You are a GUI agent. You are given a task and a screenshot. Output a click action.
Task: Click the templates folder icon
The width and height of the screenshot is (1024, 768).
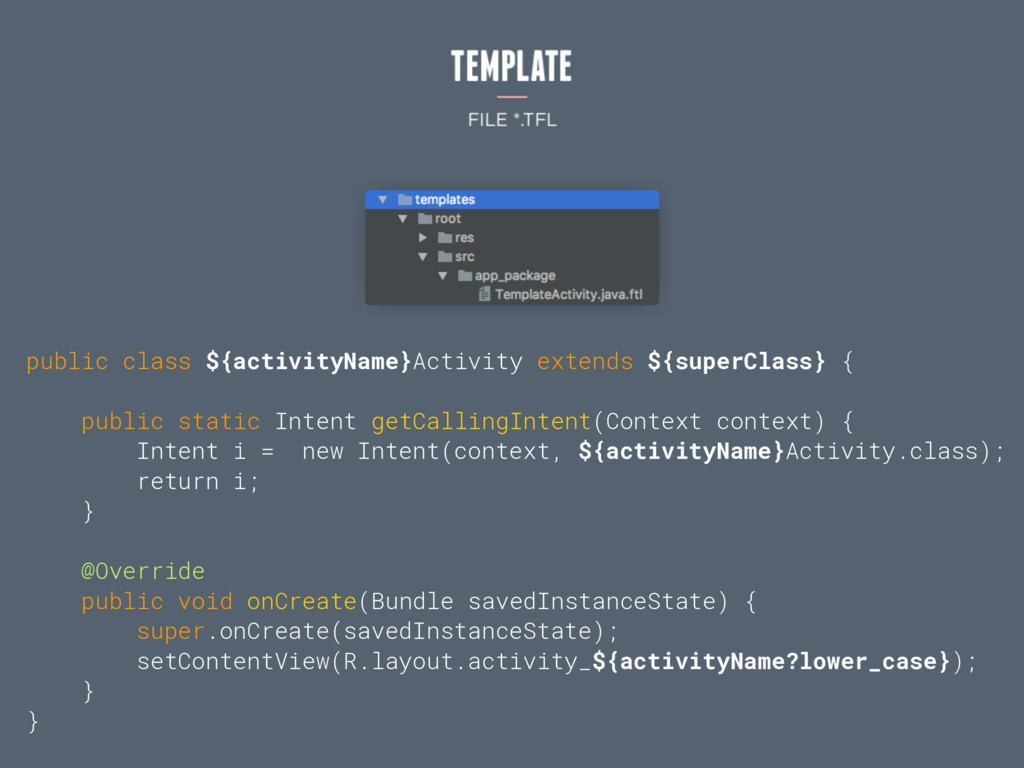click(x=405, y=199)
